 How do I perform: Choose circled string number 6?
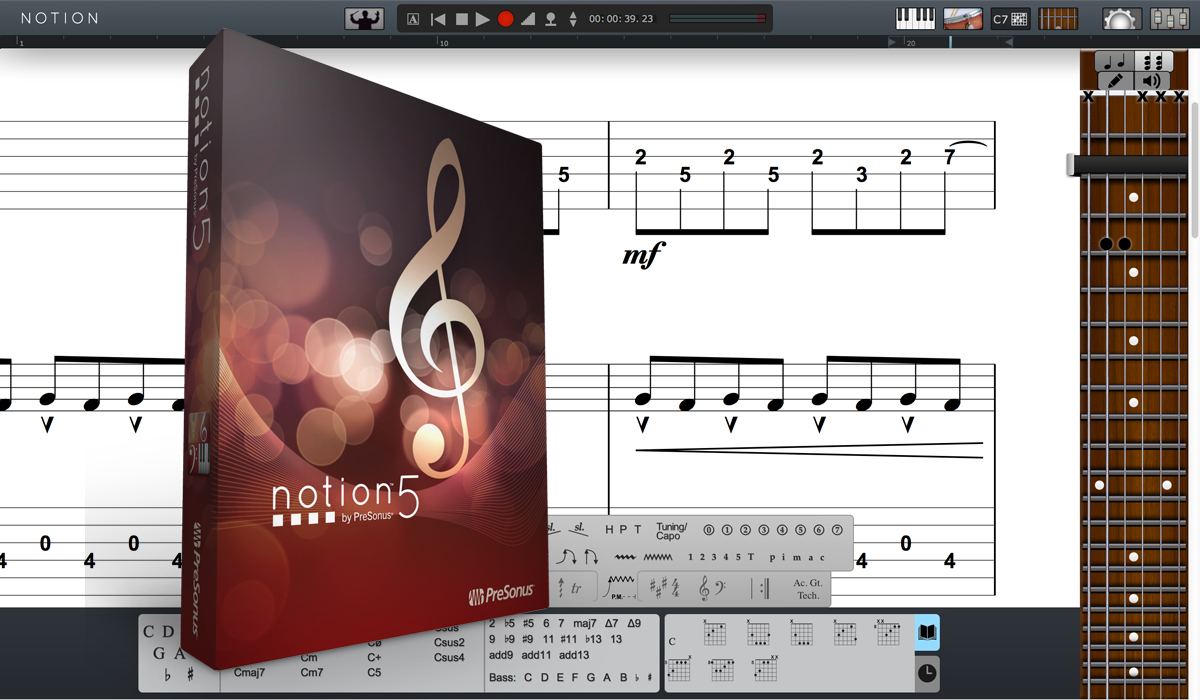pos(818,530)
